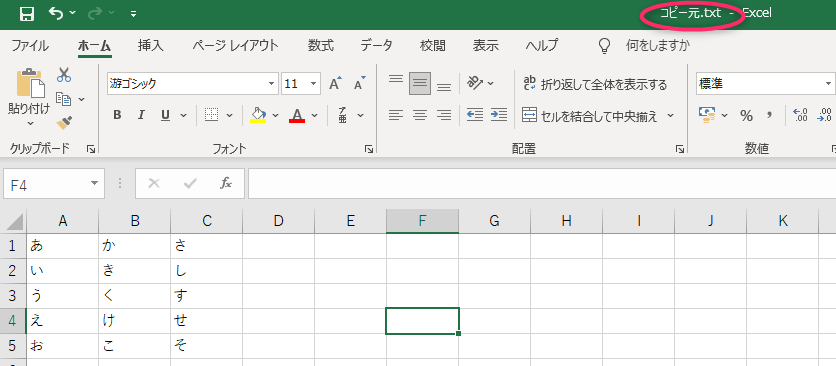
Task: Switch to the 挿入 tab
Action: click(151, 45)
